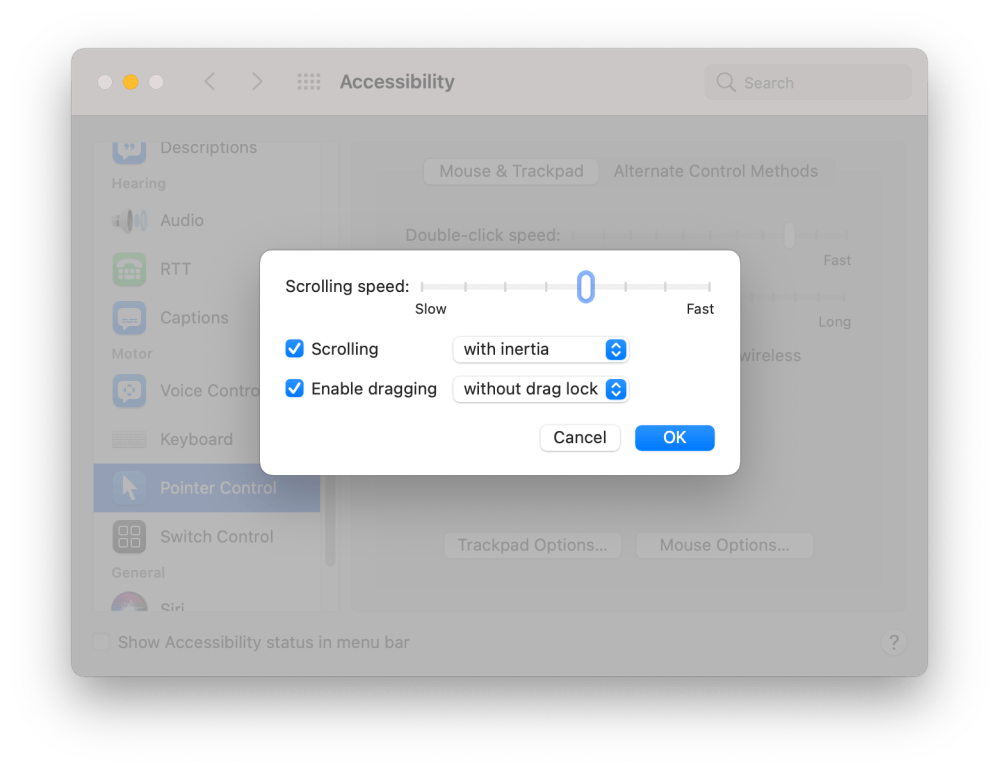The height and width of the screenshot is (771, 999).
Task: Choose the Voice Control icon
Action: (x=129, y=391)
